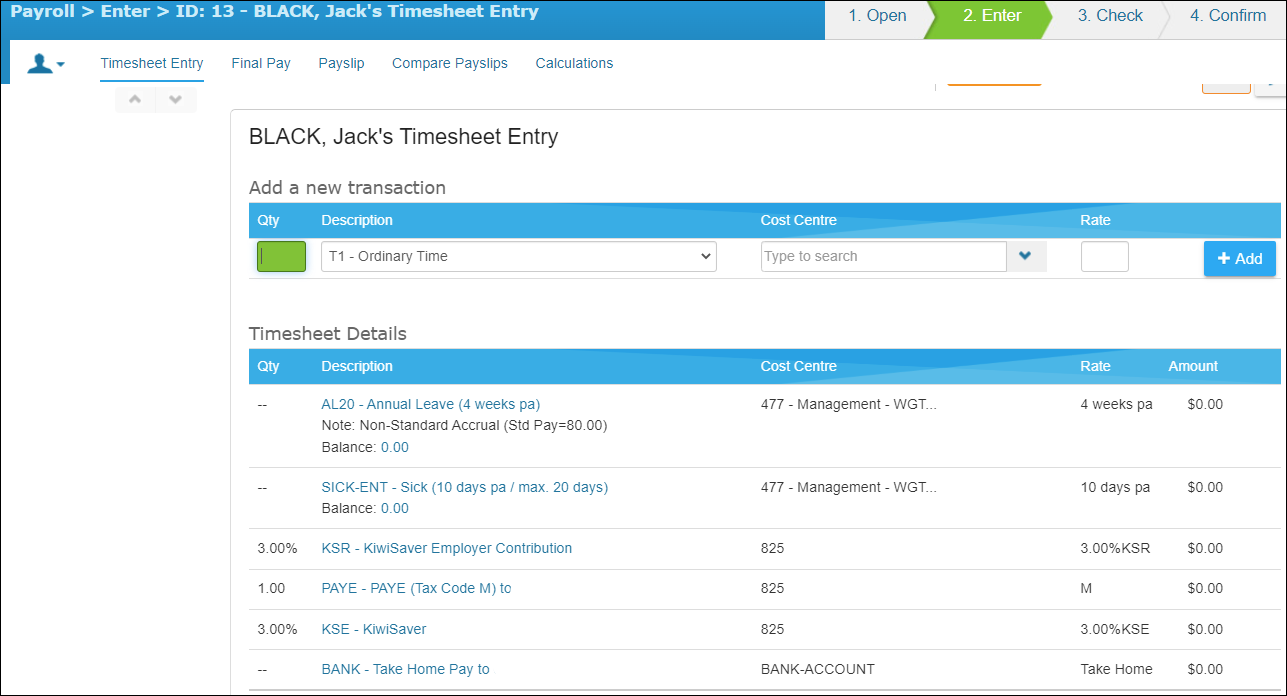1287x696 pixels.
Task: Select the Compare Payslips tab
Action: click(x=449, y=63)
